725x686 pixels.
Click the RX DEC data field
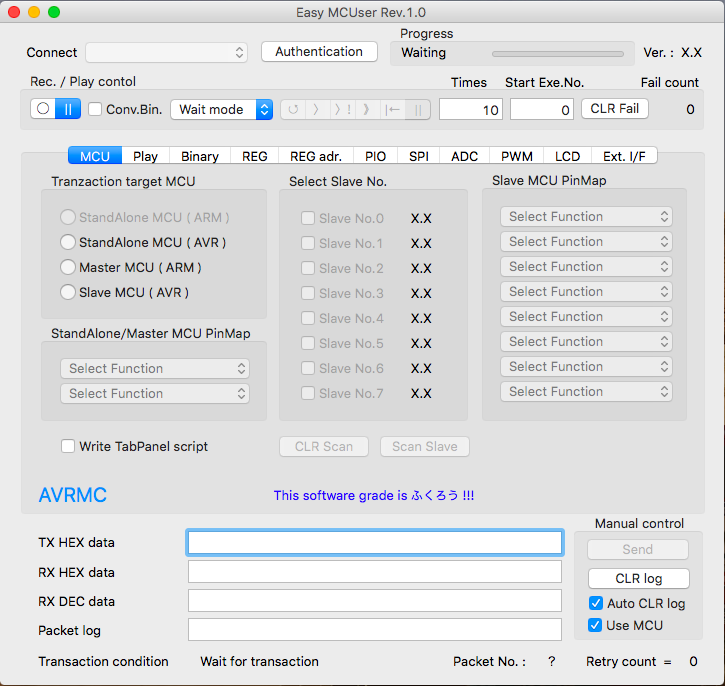375,600
